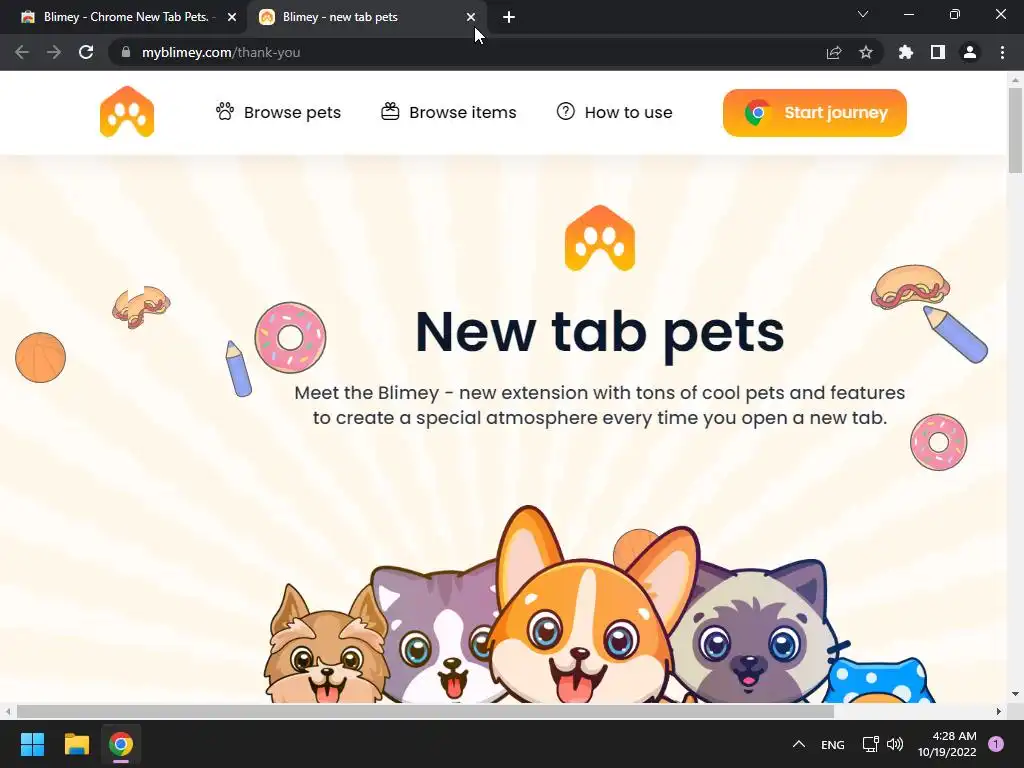This screenshot has height=768, width=1024.
Task: Open the notification badge in tray
Action: (x=996, y=744)
